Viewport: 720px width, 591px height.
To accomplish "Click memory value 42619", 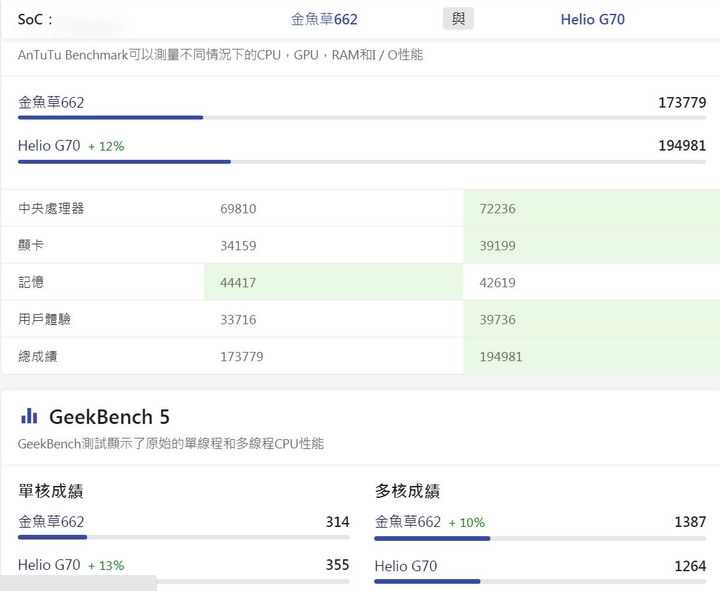I will pos(497,282).
